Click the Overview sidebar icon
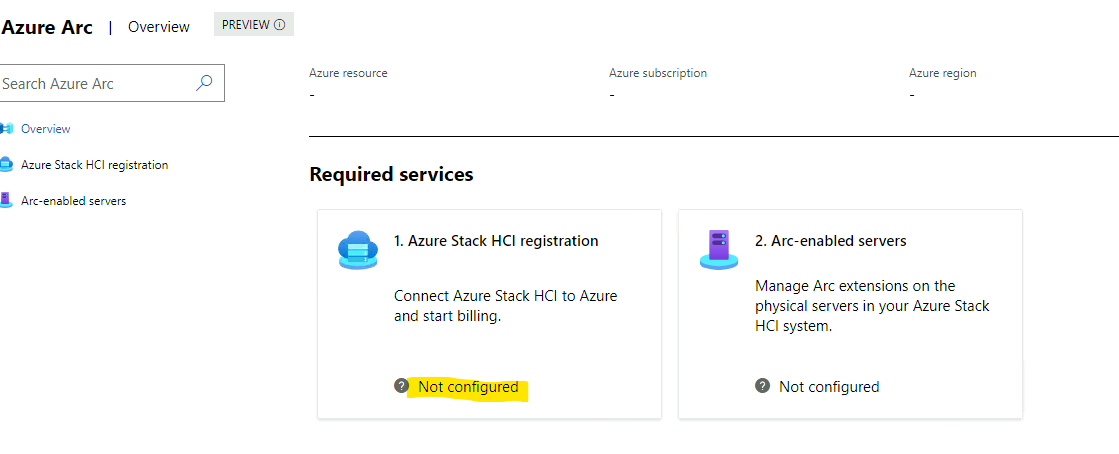 pos(6,128)
